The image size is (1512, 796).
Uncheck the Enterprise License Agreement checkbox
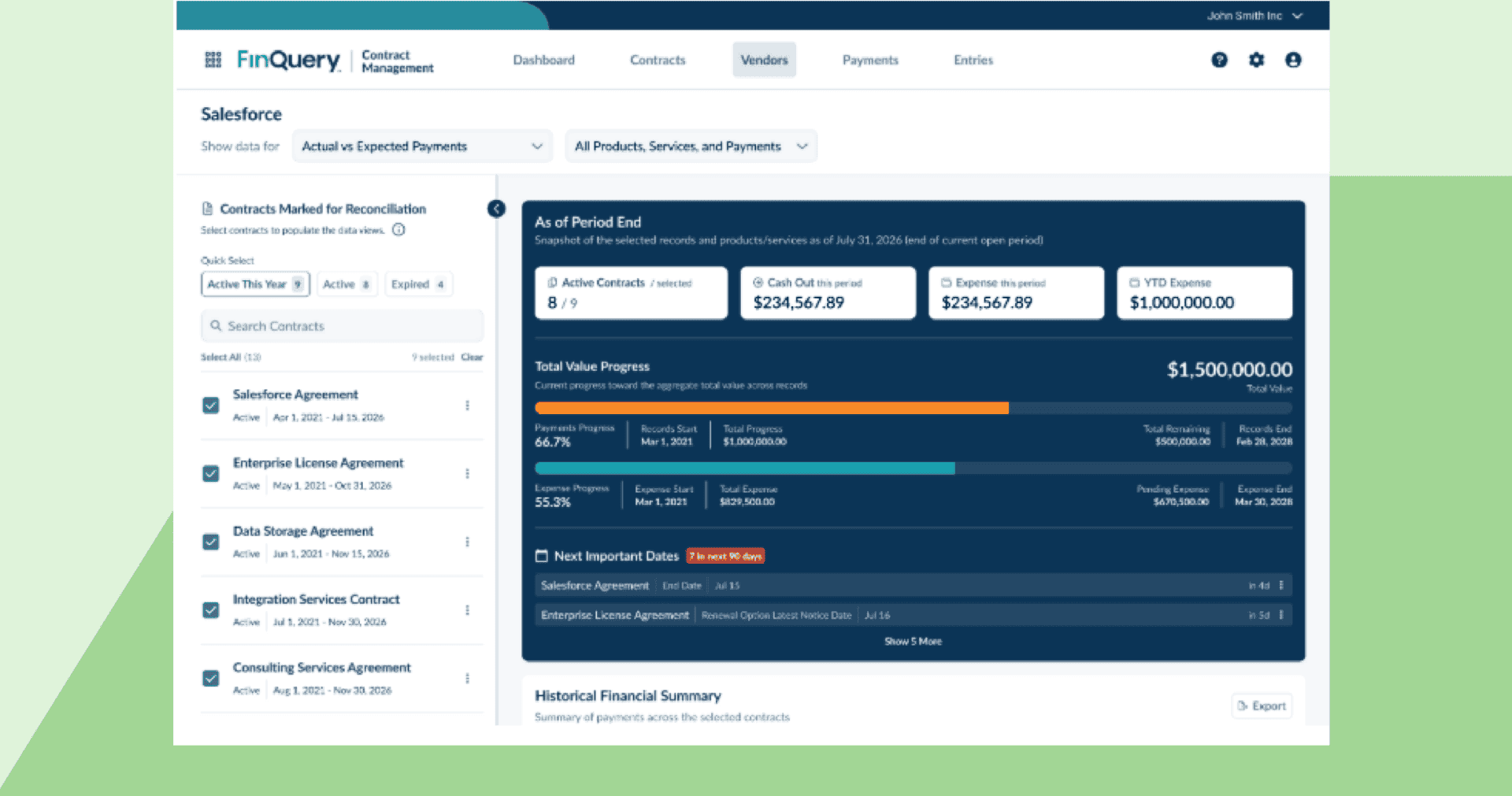pyautogui.click(x=210, y=473)
